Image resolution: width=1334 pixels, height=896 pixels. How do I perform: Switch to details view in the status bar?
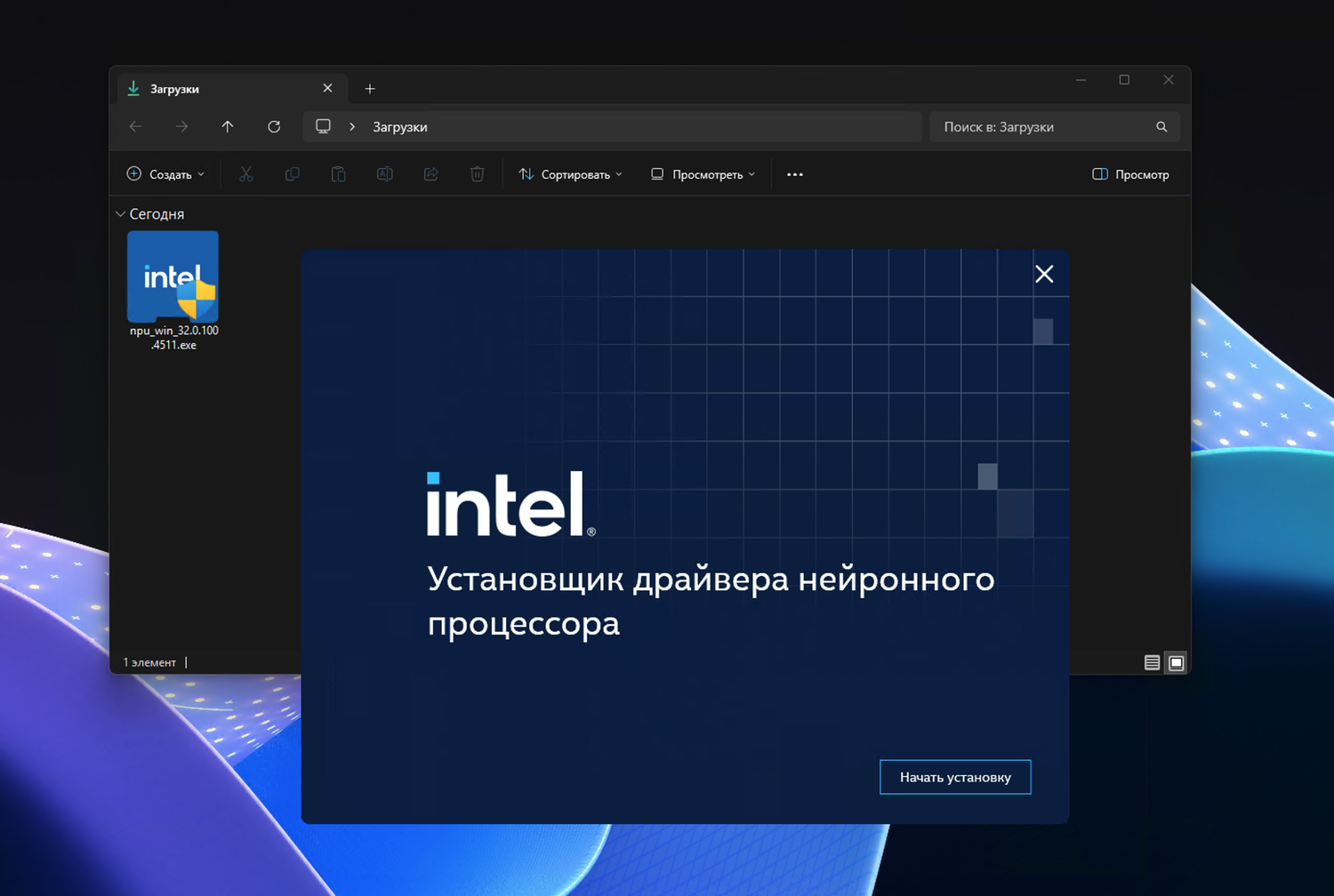(x=1151, y=662)
